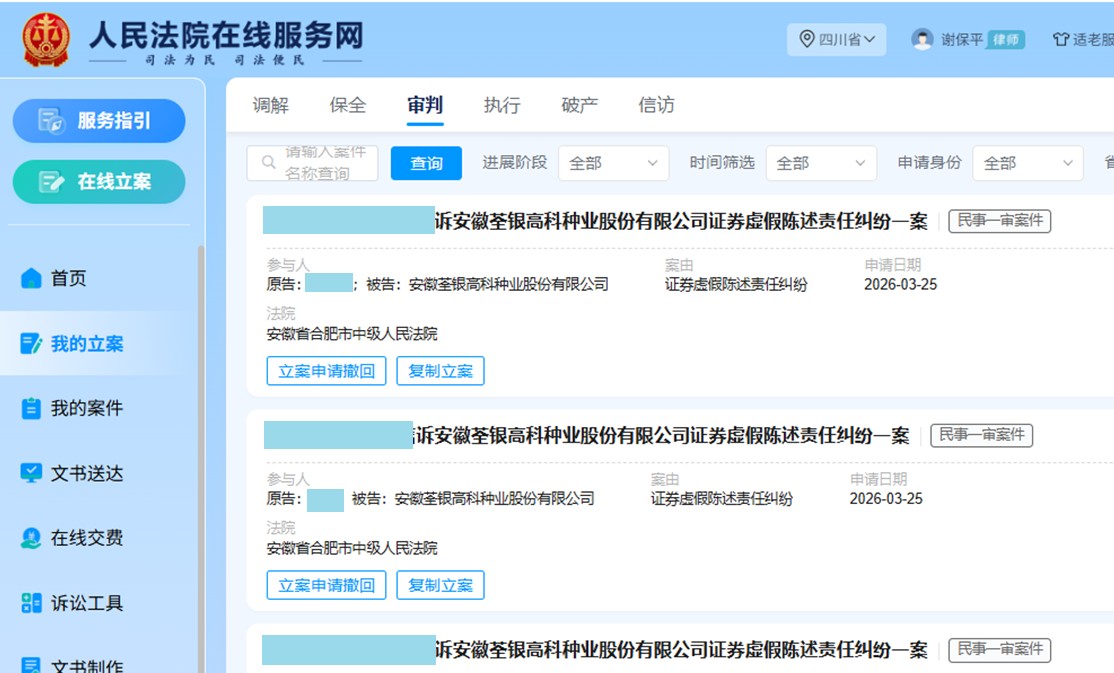Click the 诉讼工具 grid icon
The height and width of the screenshot is (673, 1114).
(x=31, y=603)
